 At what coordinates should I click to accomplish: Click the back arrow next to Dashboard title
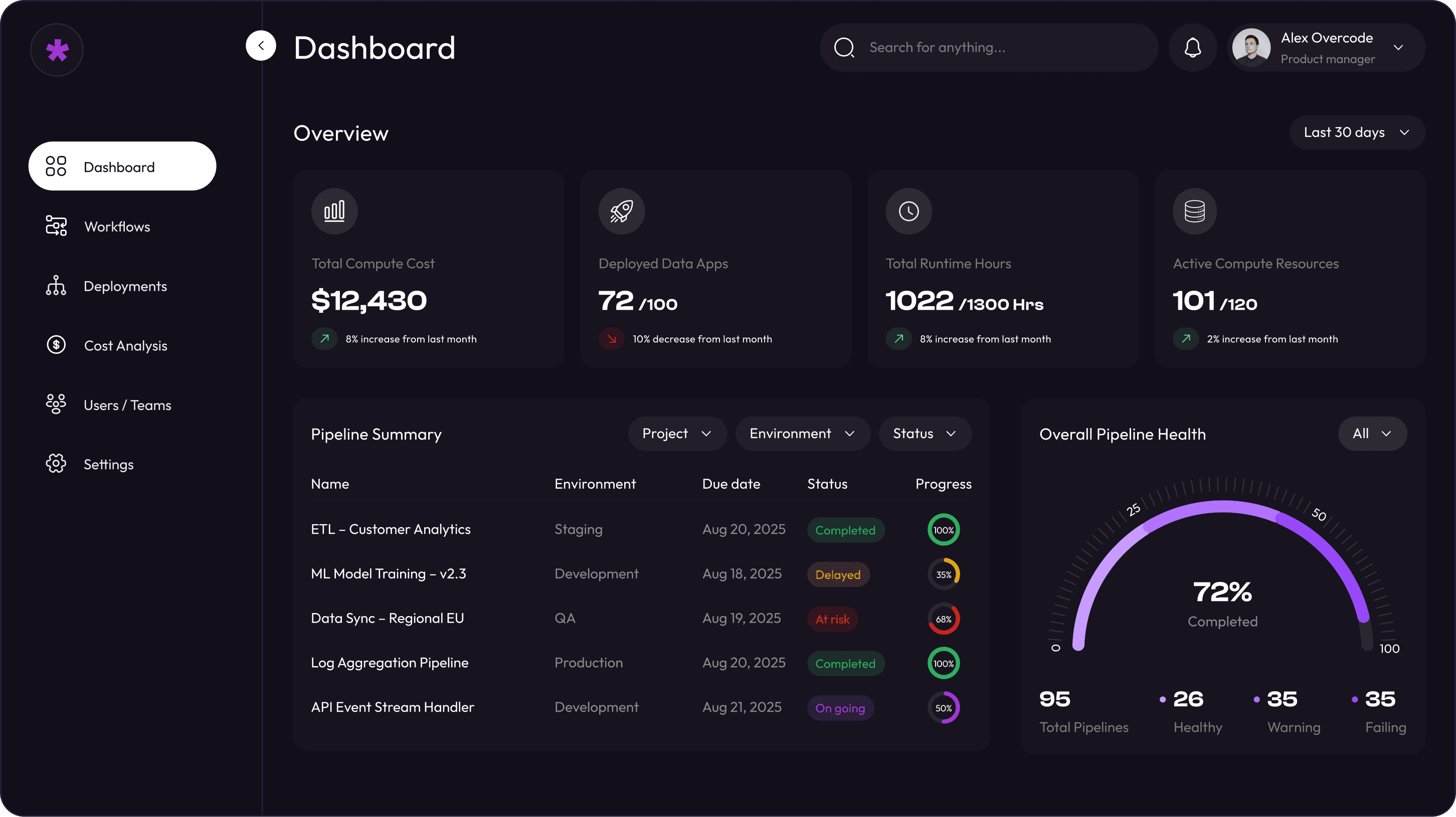261,45
